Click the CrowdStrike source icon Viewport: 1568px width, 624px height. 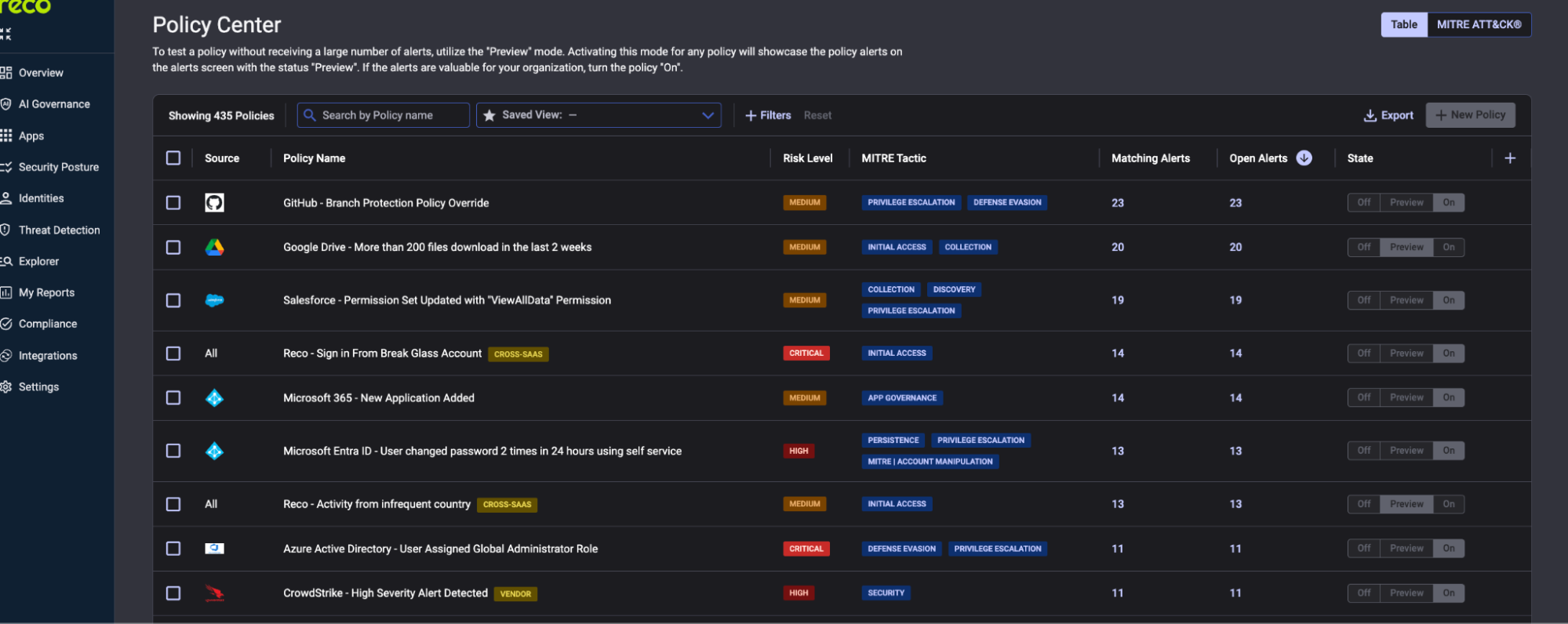click(214, 593)
